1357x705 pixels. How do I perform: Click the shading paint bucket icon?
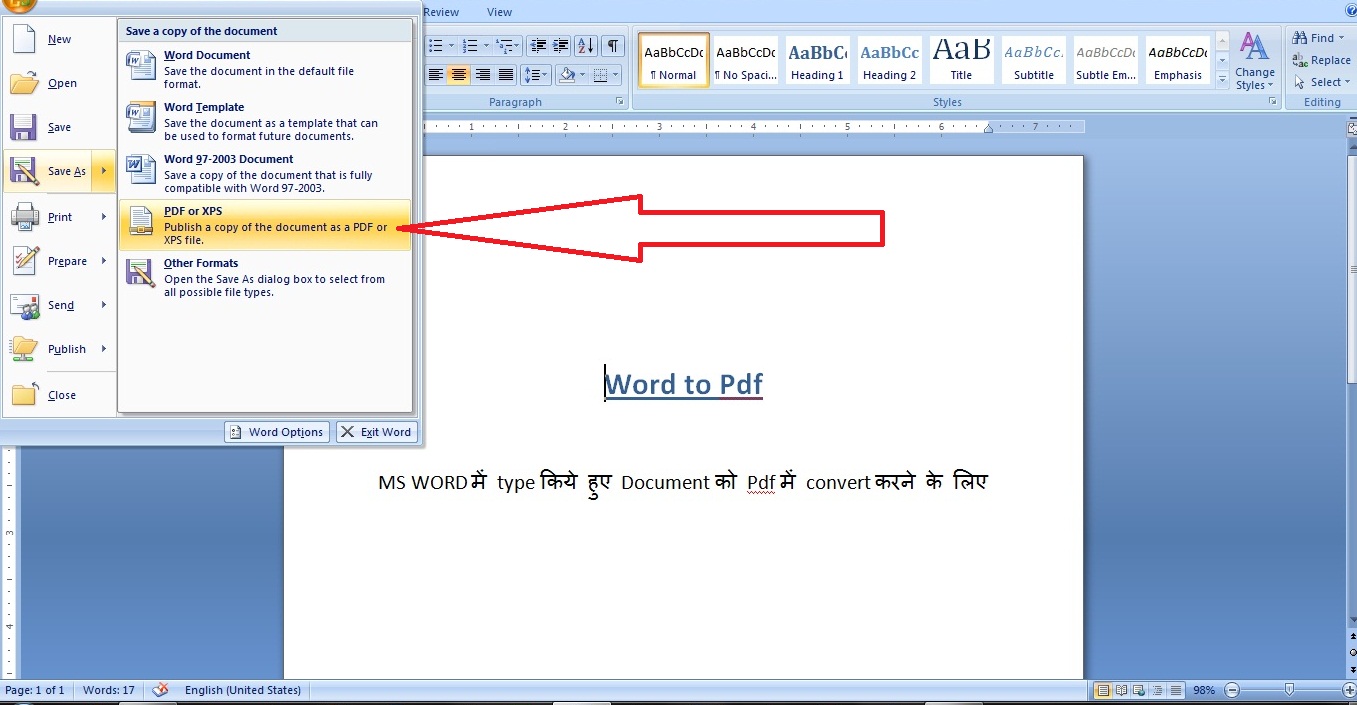coord(566,75)
